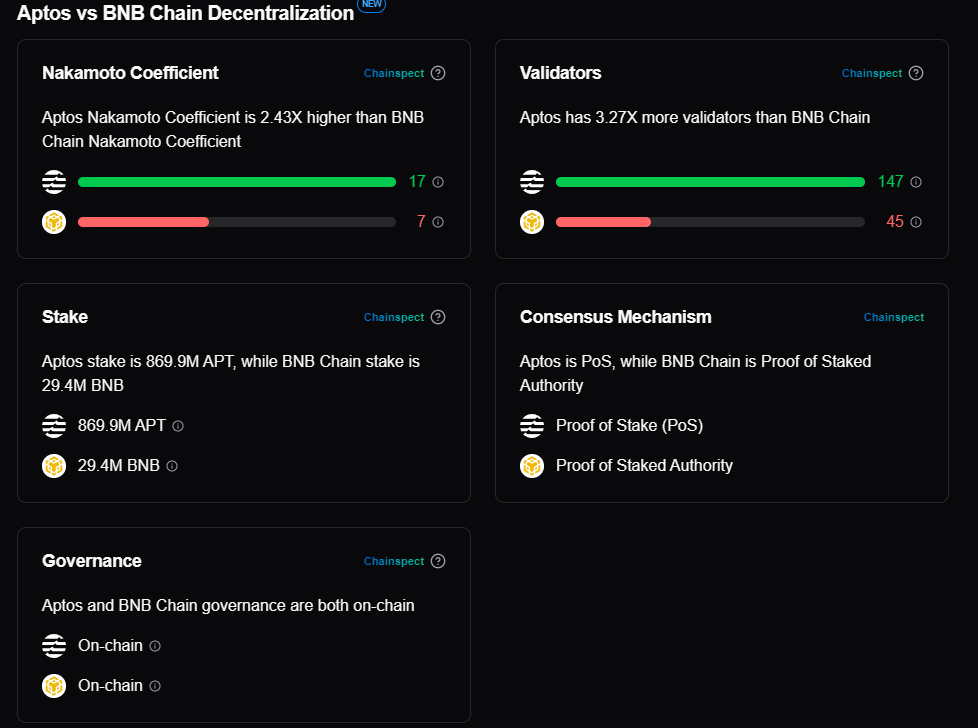Click Aptos logo beside Proof of Stake (PoS)

(x=531, y=425)
